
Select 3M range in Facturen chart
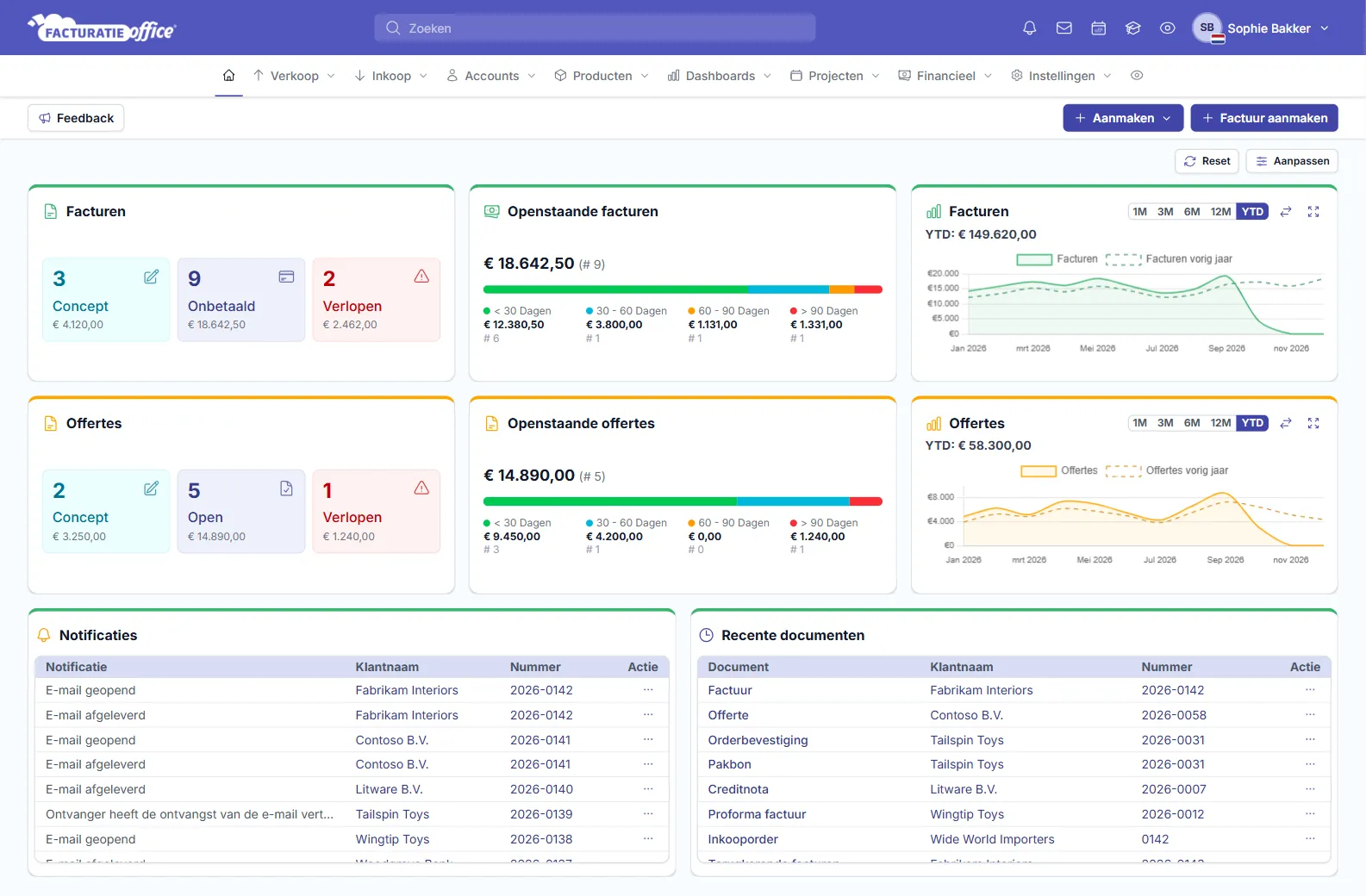pyautogui.click(x=1165, y=212)
